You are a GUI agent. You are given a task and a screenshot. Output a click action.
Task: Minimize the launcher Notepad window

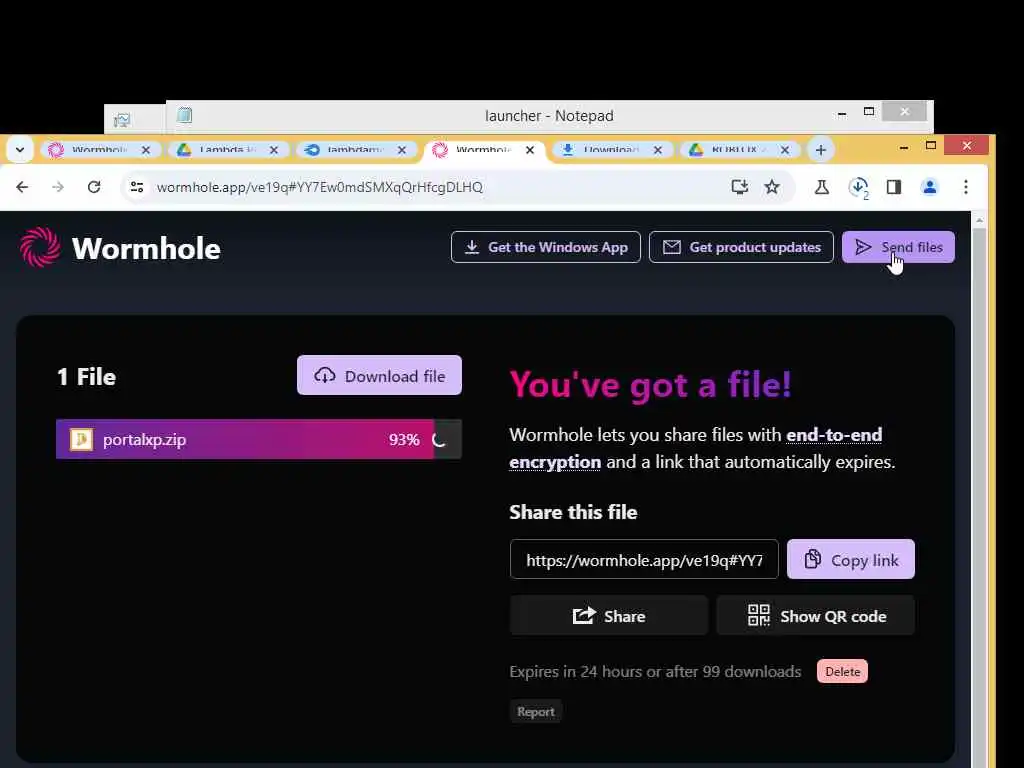coord(842,114)
